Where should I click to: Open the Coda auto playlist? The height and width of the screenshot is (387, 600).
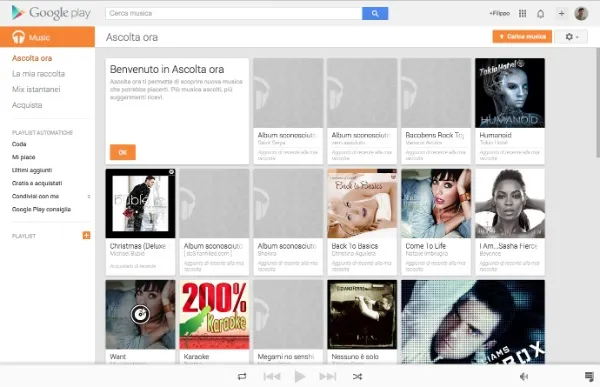coord(19,144)
